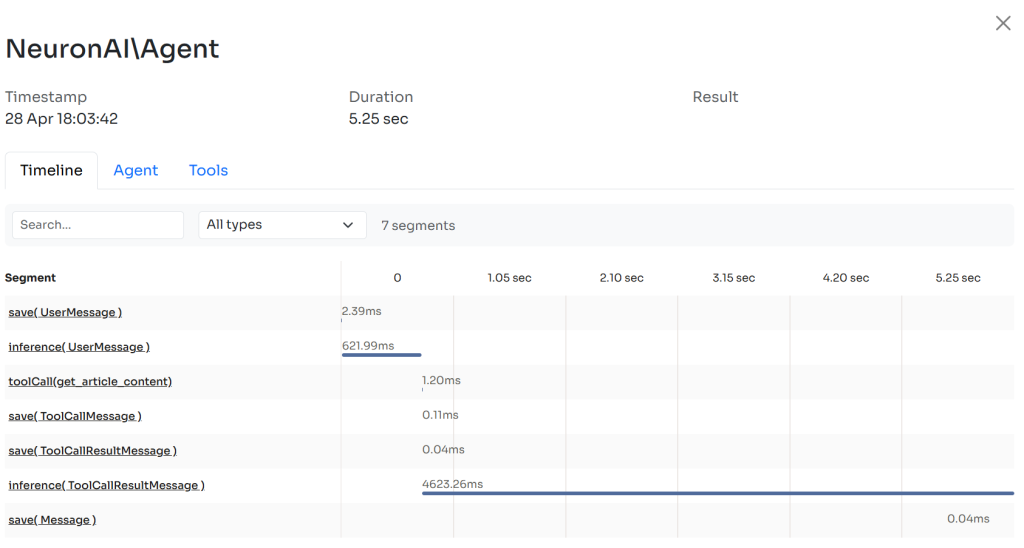Open the Tools tab
This screenshot has width=1024, height=548.
(208, 170)
